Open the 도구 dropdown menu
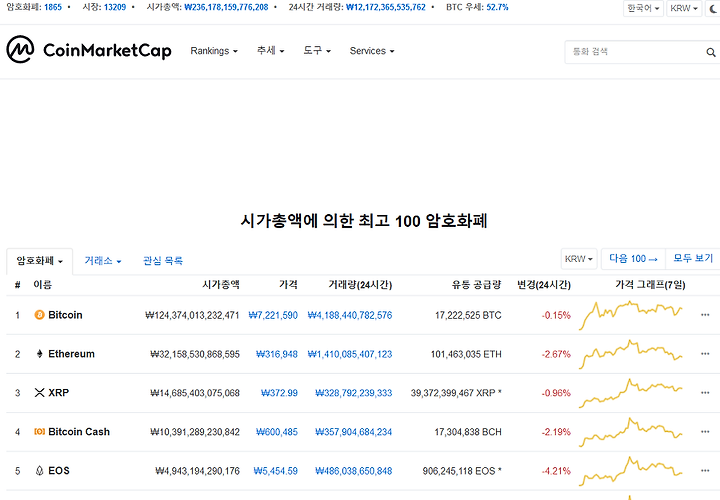 point(317,51)
